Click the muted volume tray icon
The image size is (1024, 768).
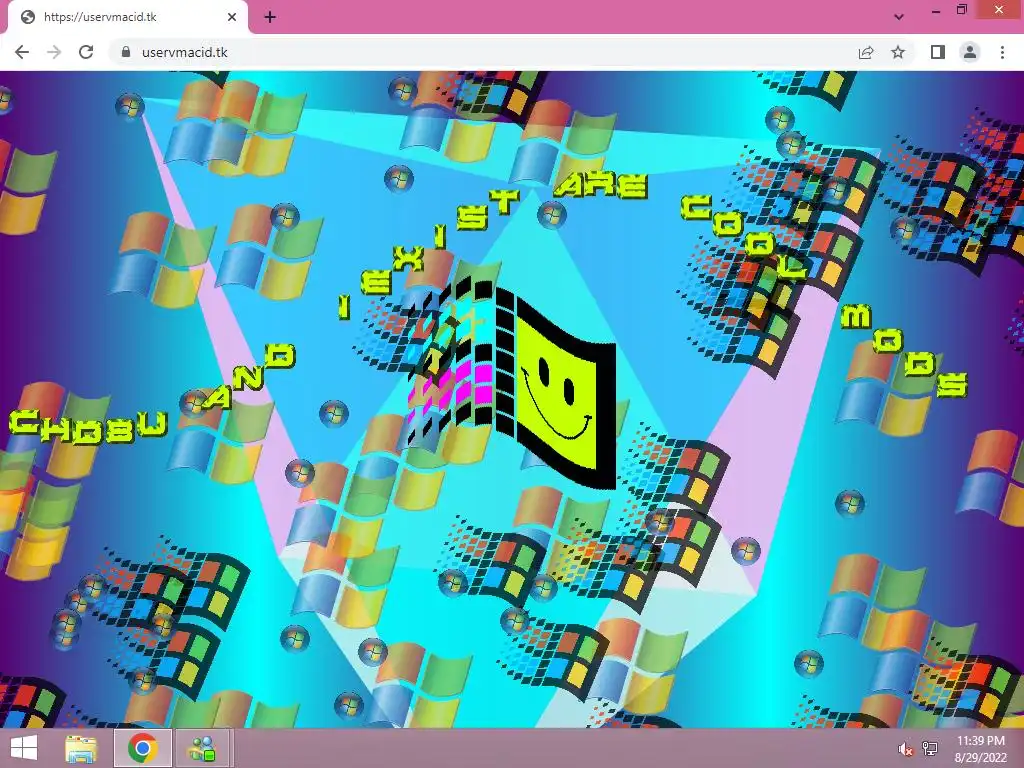point(905,749)
